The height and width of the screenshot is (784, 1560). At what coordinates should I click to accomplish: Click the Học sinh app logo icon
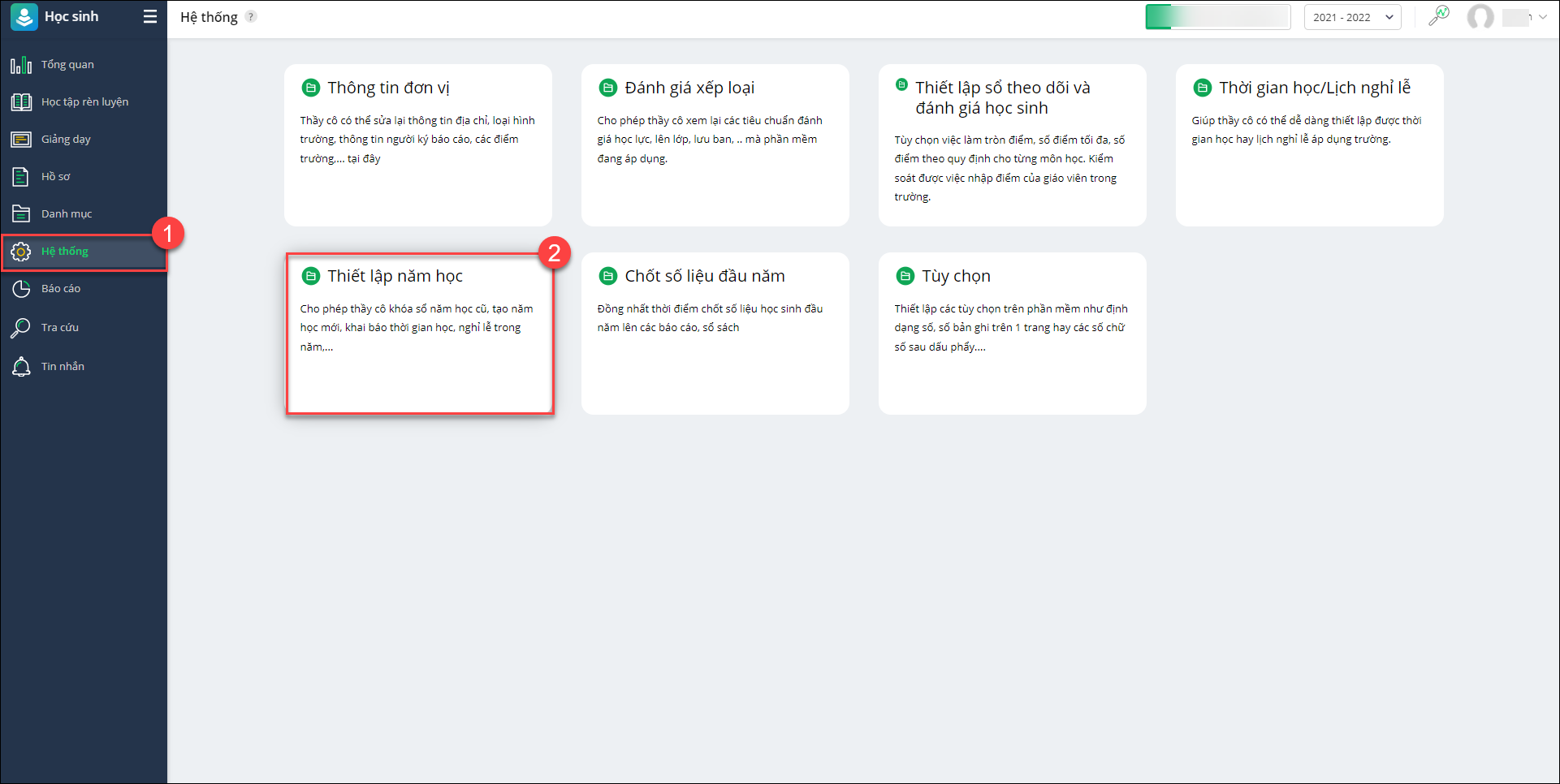click(x=24, y=17)
